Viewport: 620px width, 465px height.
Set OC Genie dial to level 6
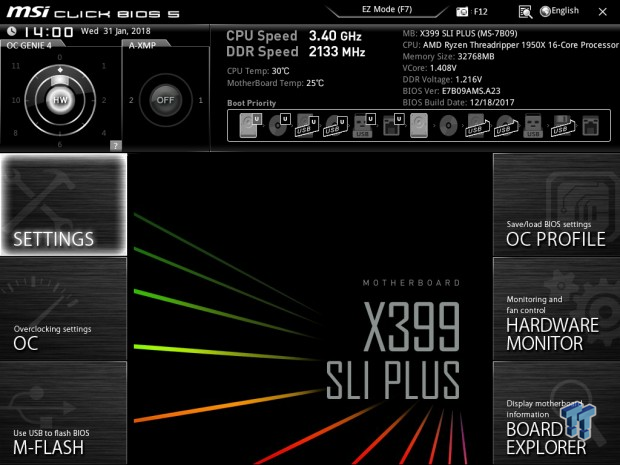coord(60,144)
